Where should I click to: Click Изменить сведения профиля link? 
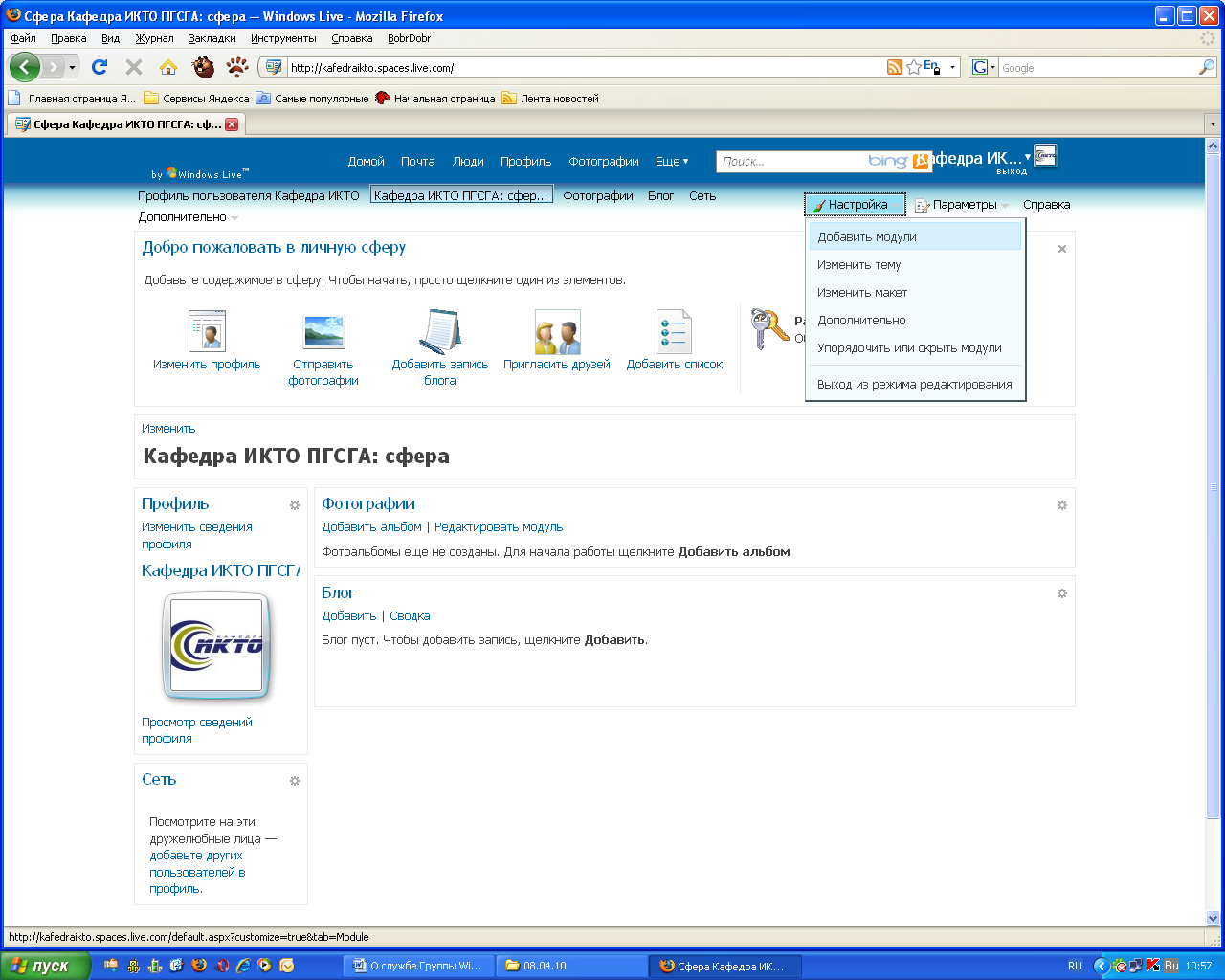pos(197,536)
